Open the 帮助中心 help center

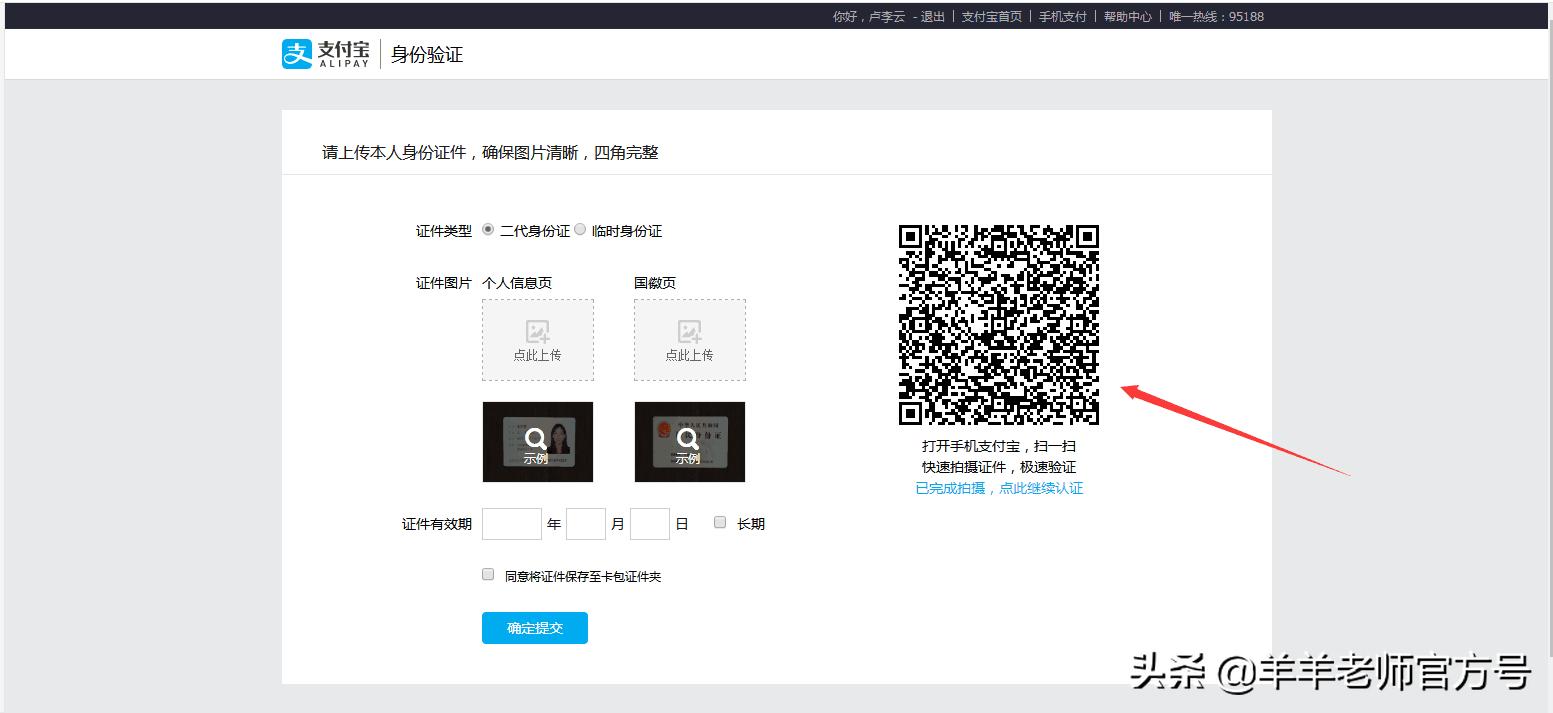[1128, 16]
